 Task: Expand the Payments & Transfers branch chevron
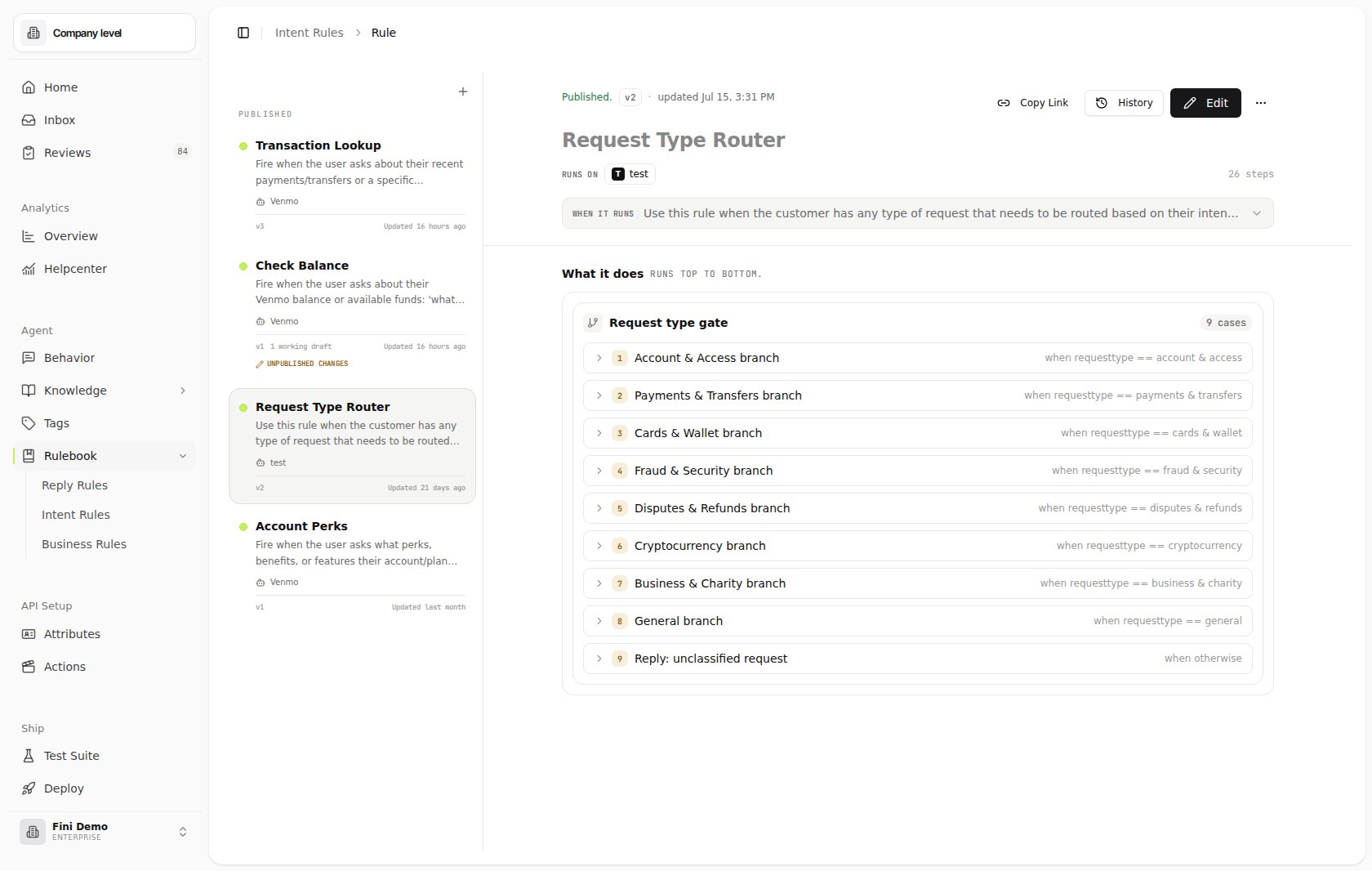(x=599, y=395)
